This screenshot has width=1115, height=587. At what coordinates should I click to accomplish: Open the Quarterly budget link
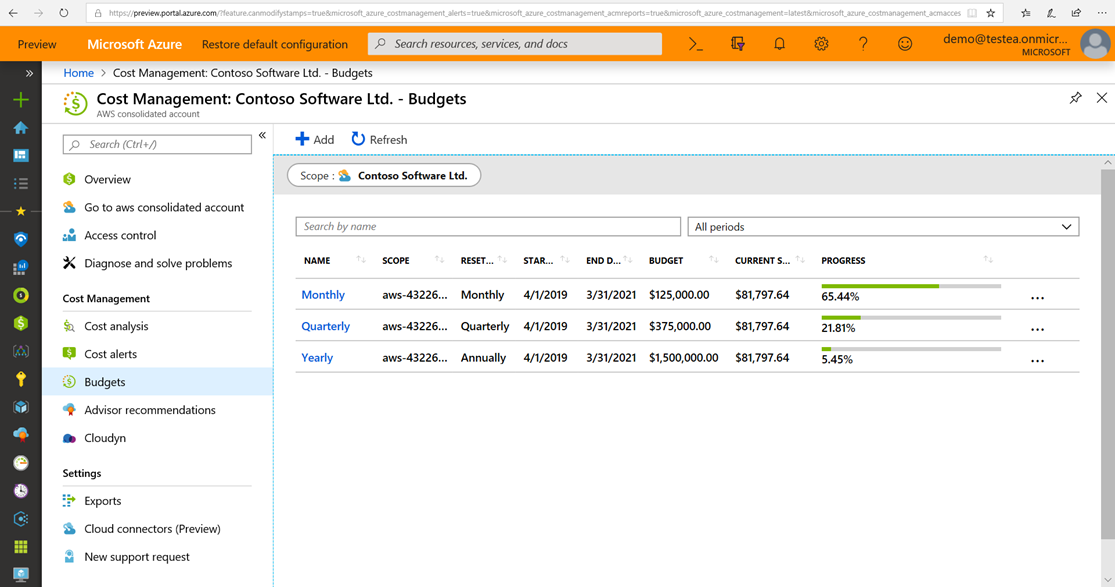tap(326, 326)
